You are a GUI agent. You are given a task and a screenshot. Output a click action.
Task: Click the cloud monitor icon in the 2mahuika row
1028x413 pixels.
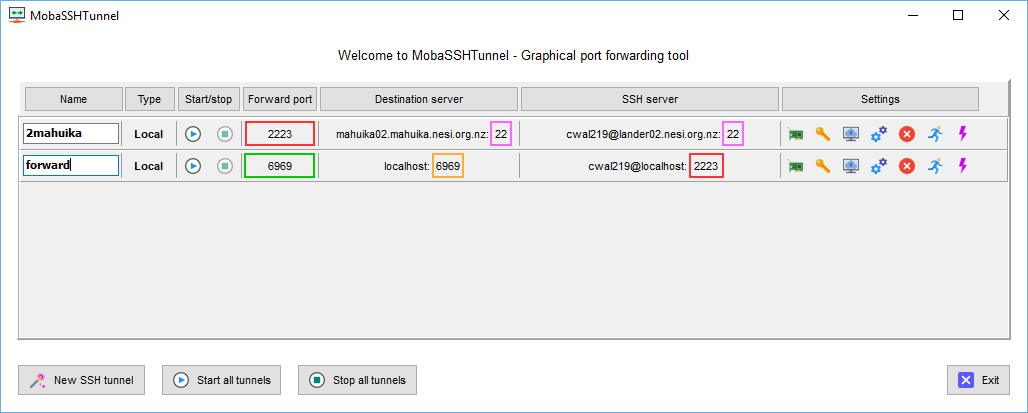coord(850,134)
